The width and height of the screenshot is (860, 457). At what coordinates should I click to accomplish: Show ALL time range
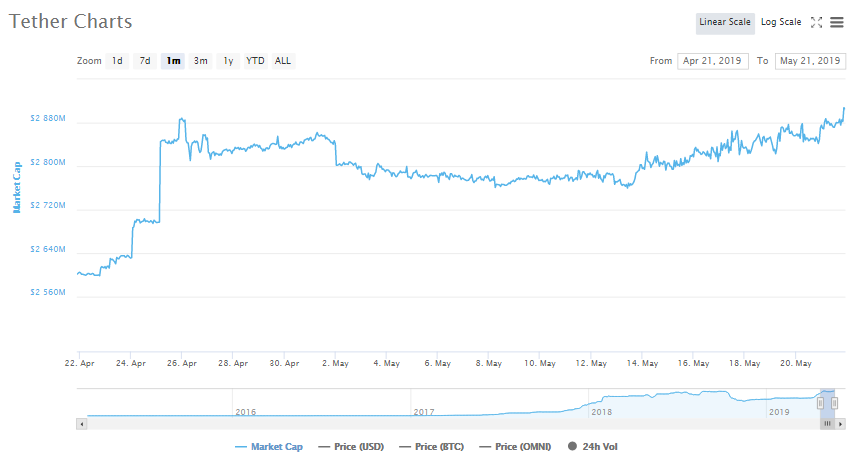(x=283, y=61)
